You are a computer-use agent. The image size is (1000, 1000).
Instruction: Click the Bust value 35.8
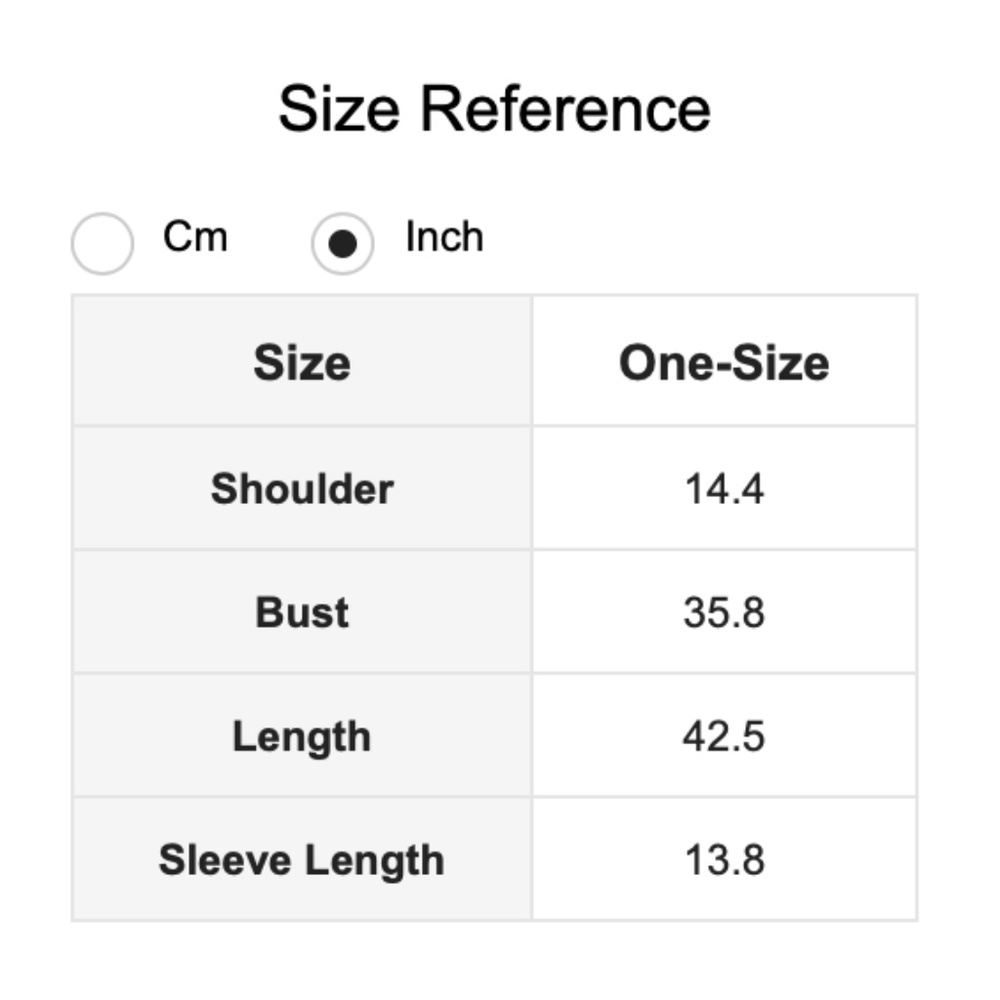[724, 612]
